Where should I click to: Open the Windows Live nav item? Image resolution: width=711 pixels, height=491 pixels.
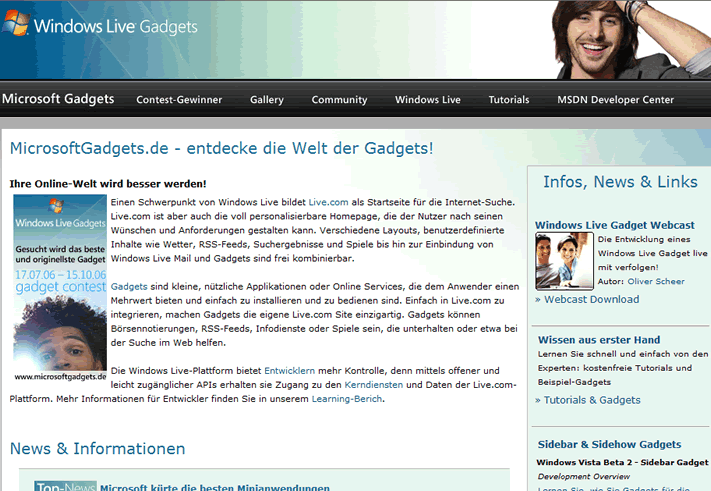coord(428,100)
